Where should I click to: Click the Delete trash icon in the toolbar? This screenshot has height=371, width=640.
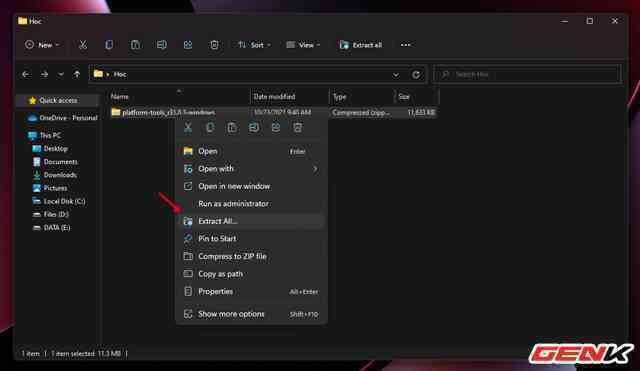(x=214, y=45)
